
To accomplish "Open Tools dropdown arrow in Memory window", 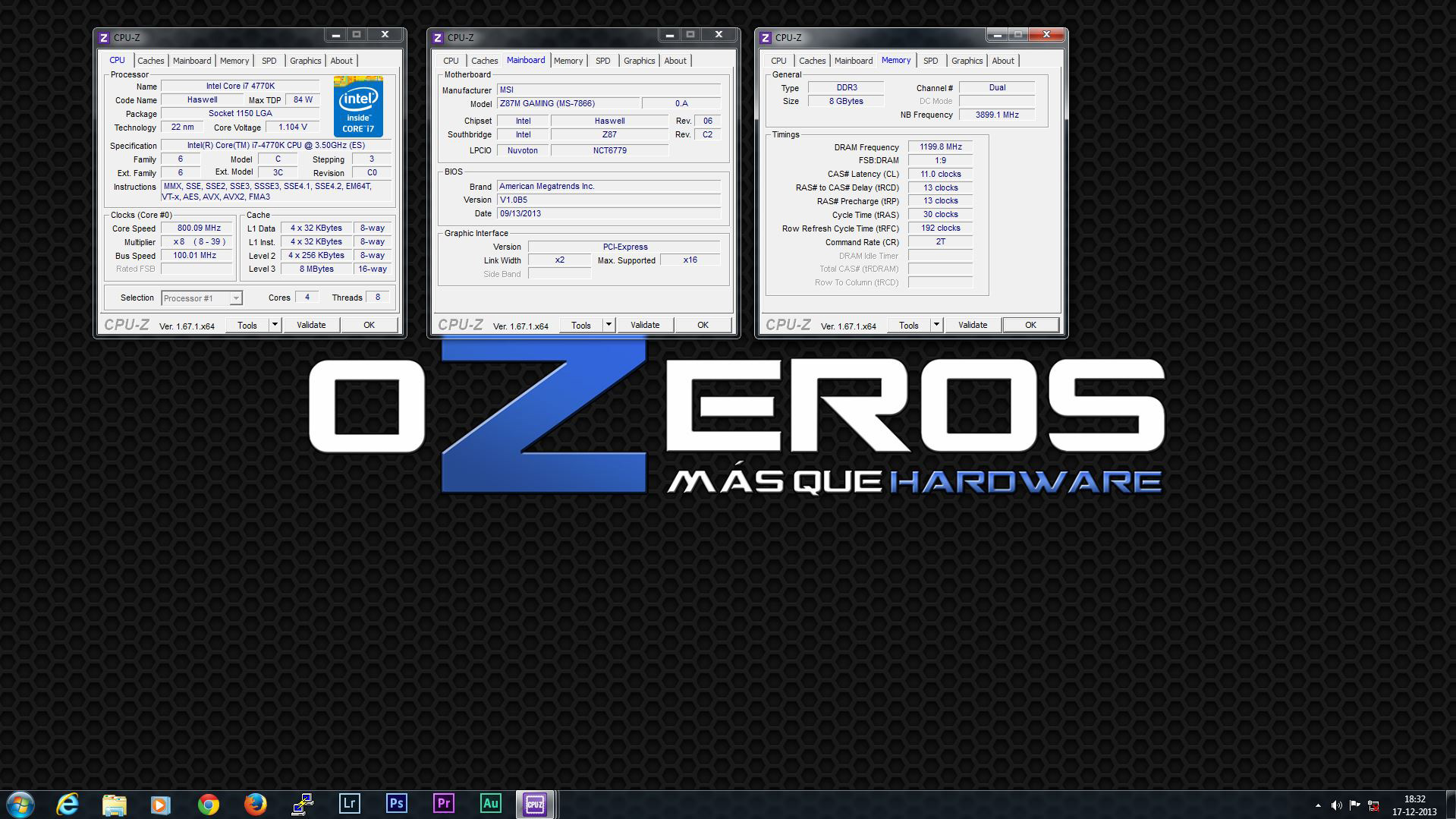I will [x=936, y=325].
